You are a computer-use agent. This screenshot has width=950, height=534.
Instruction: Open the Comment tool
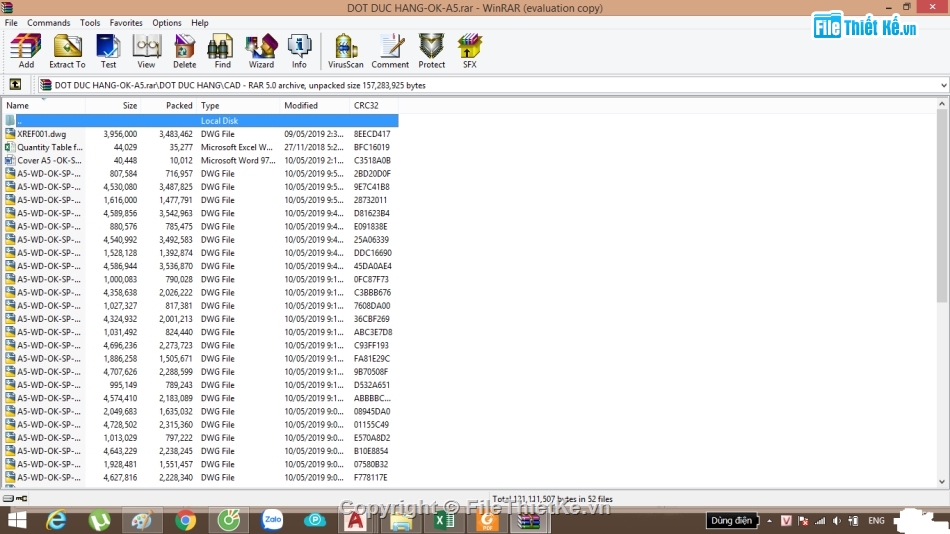390,51
